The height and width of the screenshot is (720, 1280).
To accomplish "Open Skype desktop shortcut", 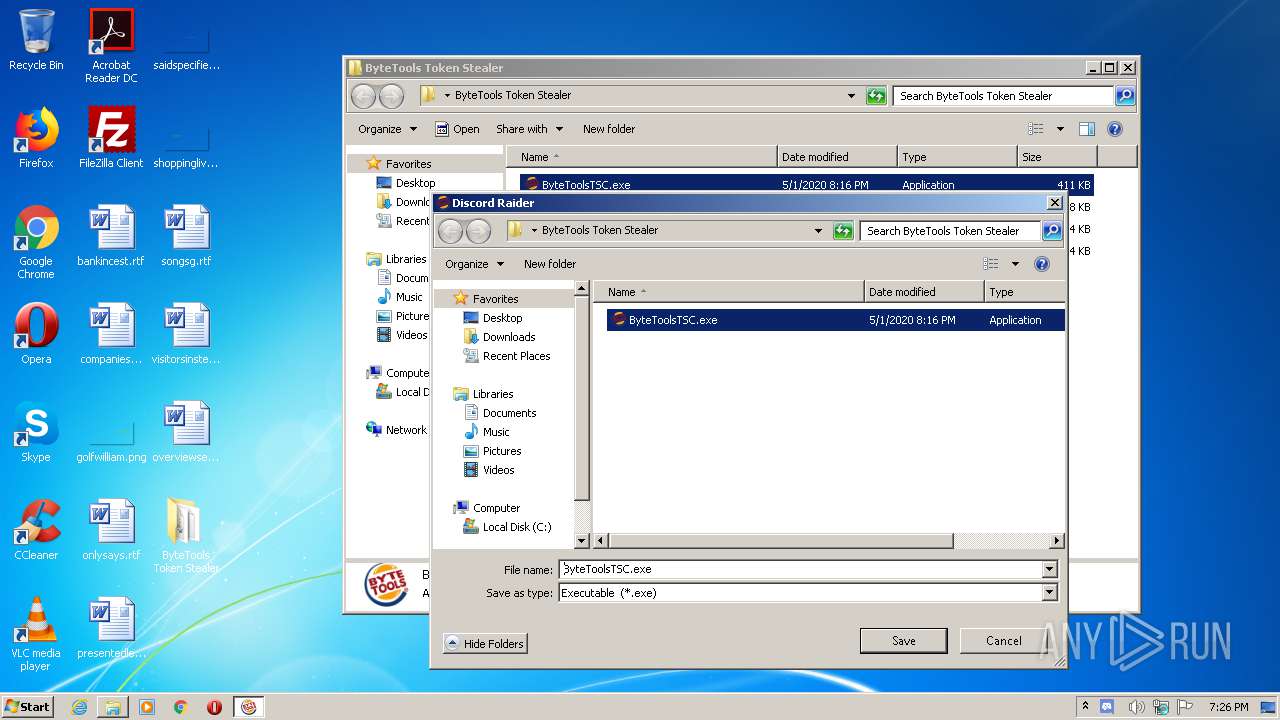I will [36, 432].
